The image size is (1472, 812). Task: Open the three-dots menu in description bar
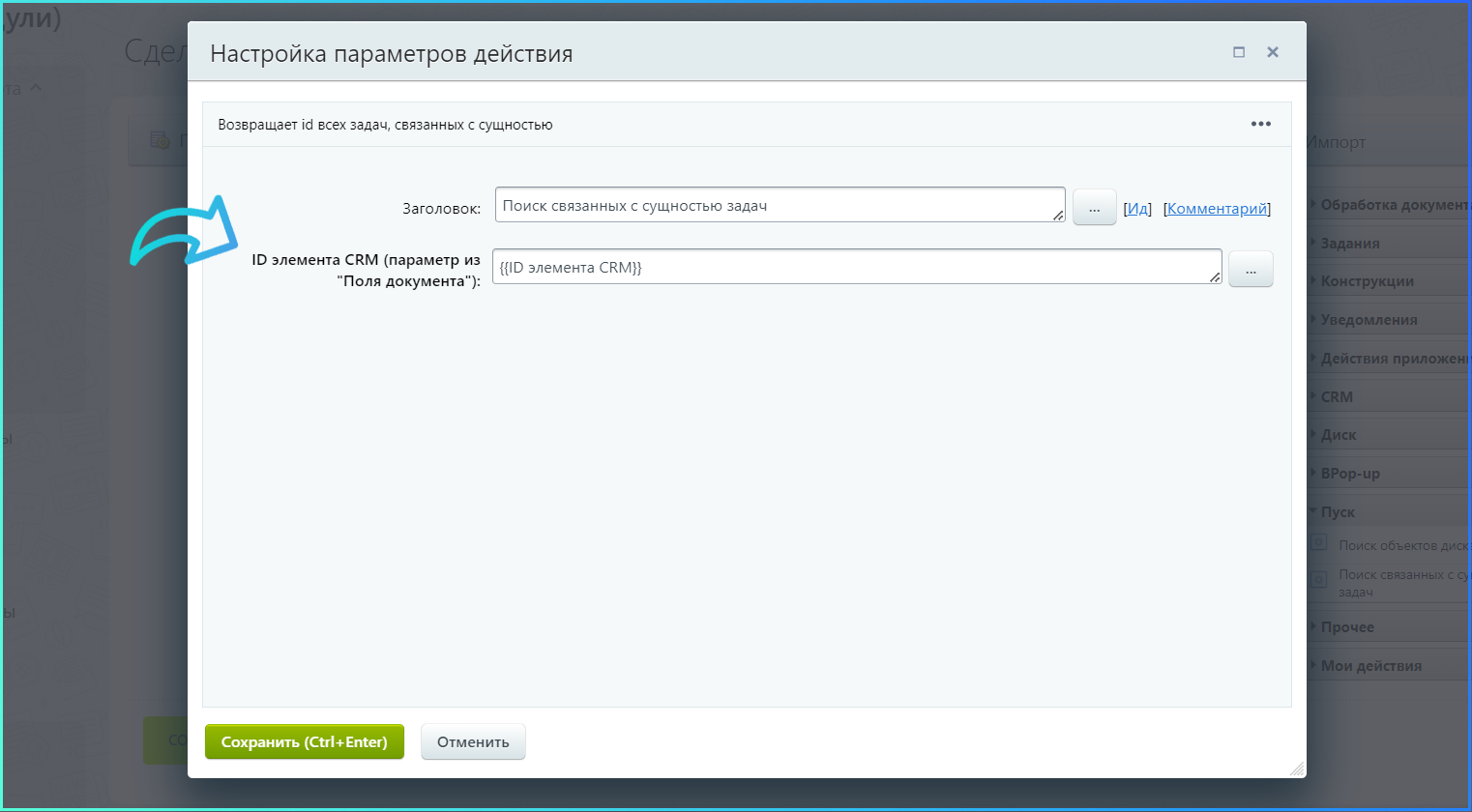(x=1260, y=124)
